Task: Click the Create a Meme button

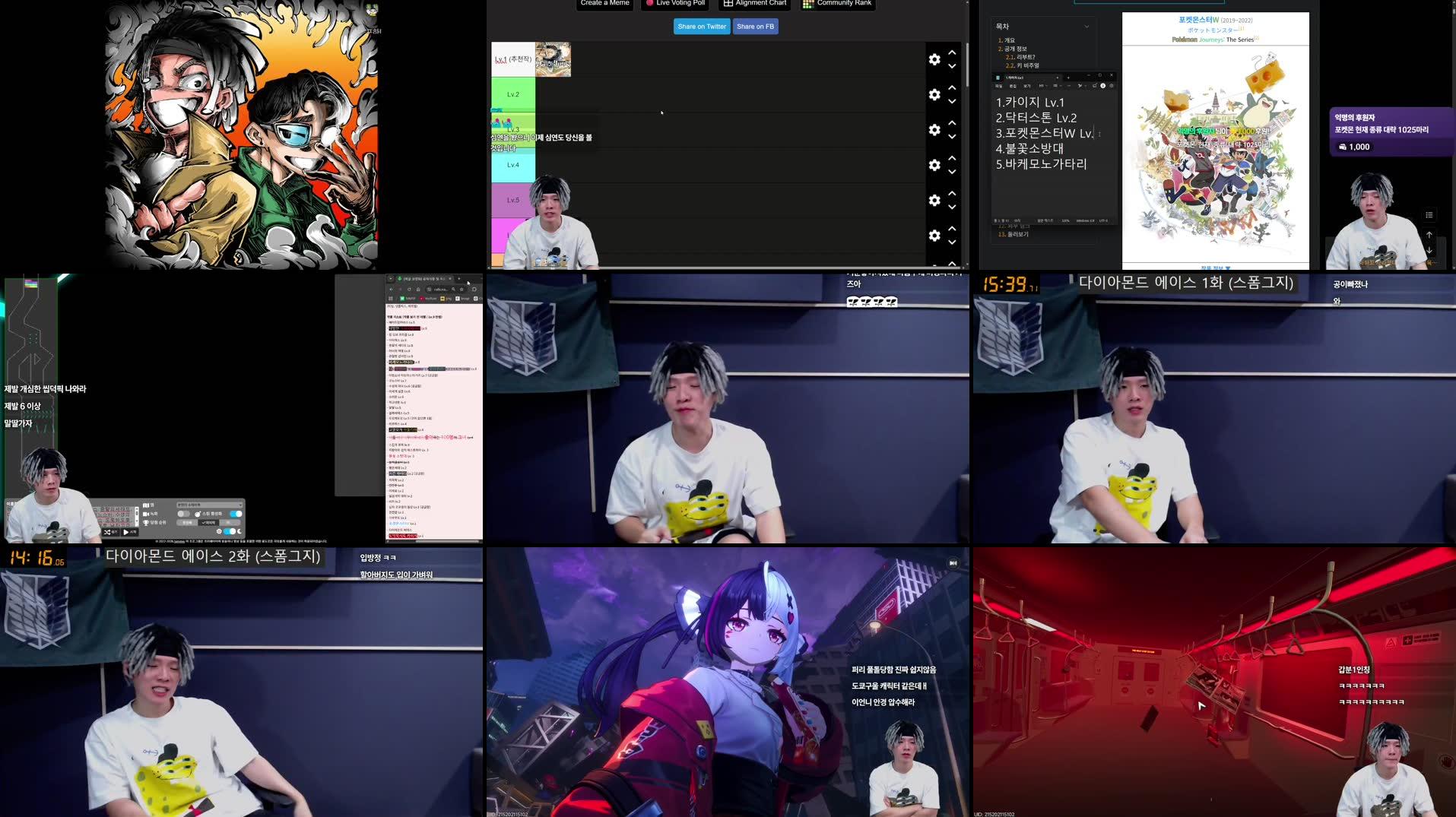Action: [x=604, y=4]
